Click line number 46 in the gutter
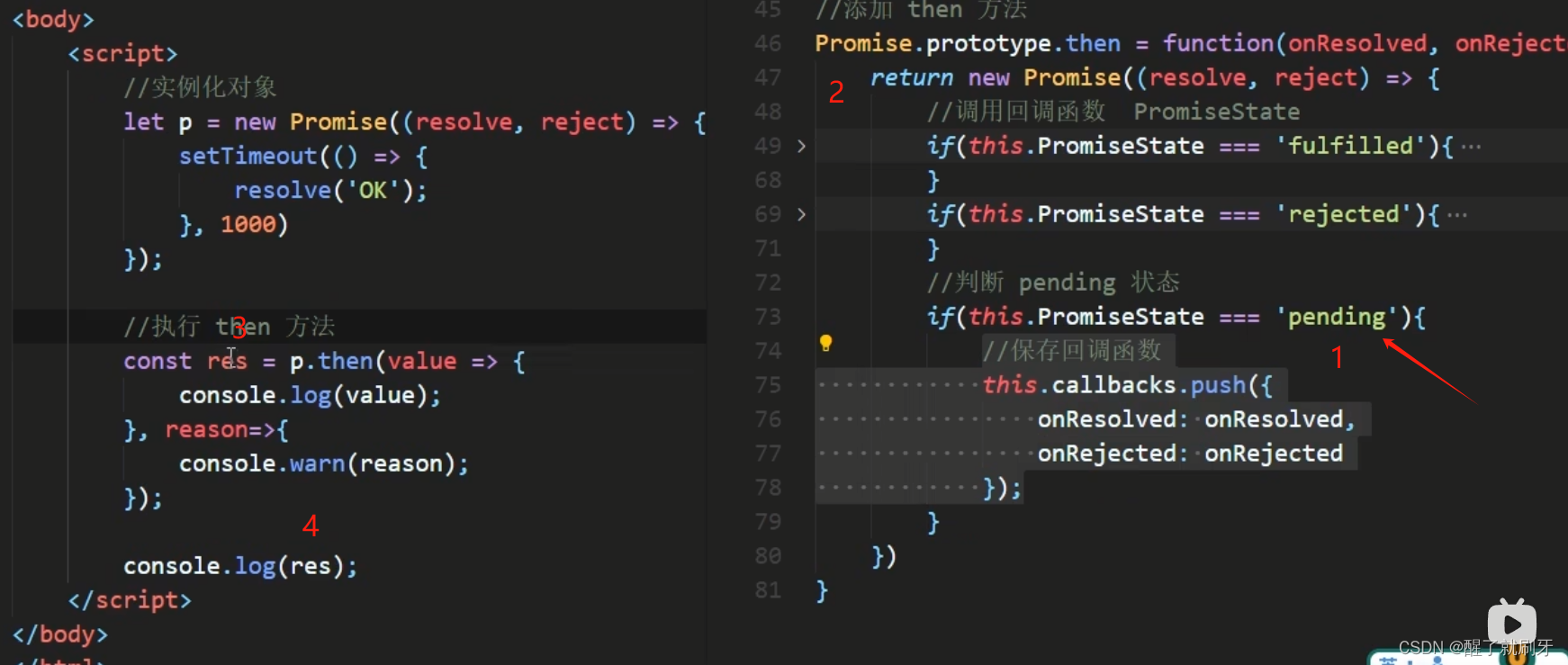The height and width of the screenshot is (665, 1568). (x=768, y=43)
